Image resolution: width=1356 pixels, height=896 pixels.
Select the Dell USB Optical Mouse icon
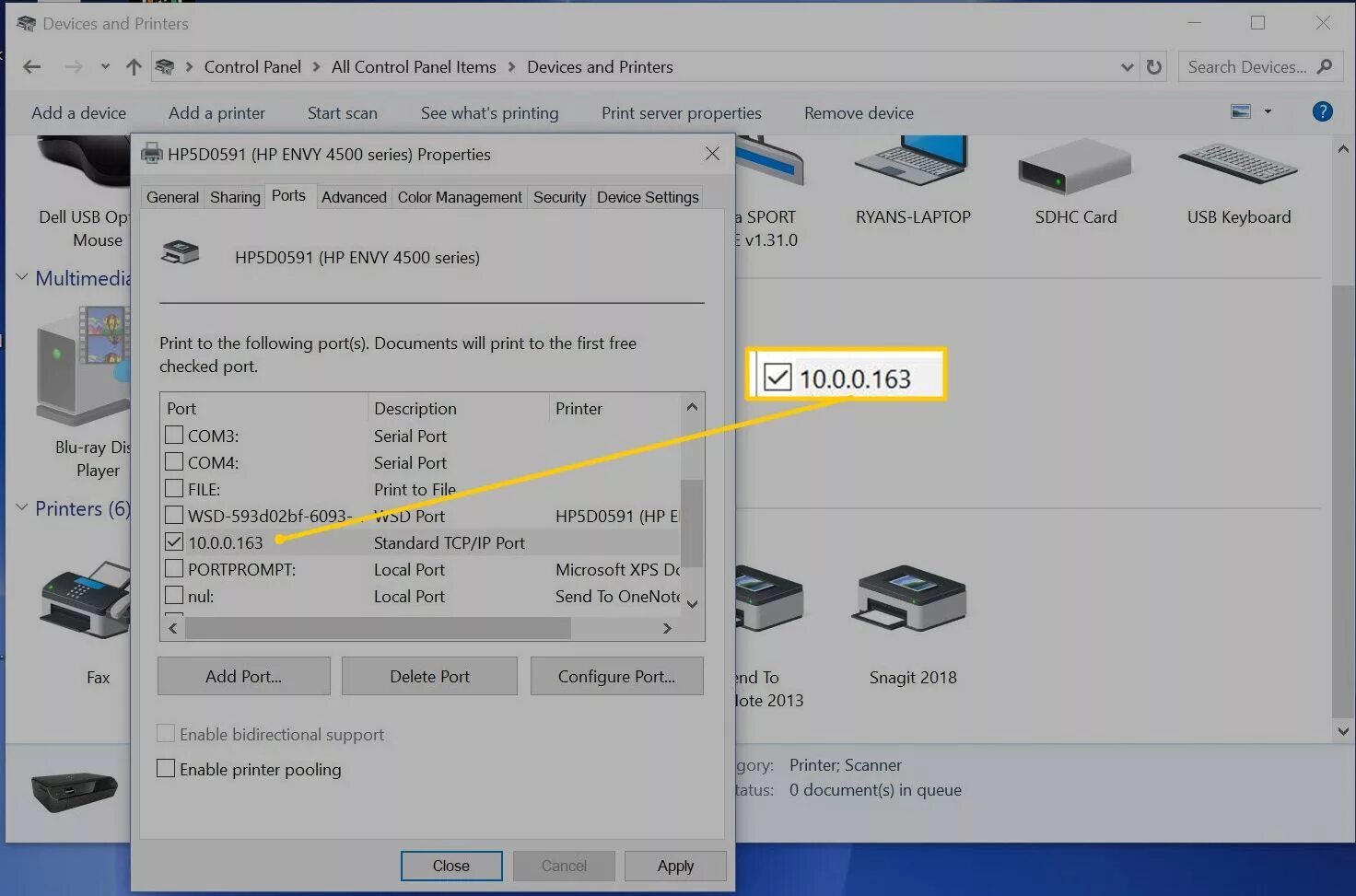pyautogui.click(x=83, y=161)
